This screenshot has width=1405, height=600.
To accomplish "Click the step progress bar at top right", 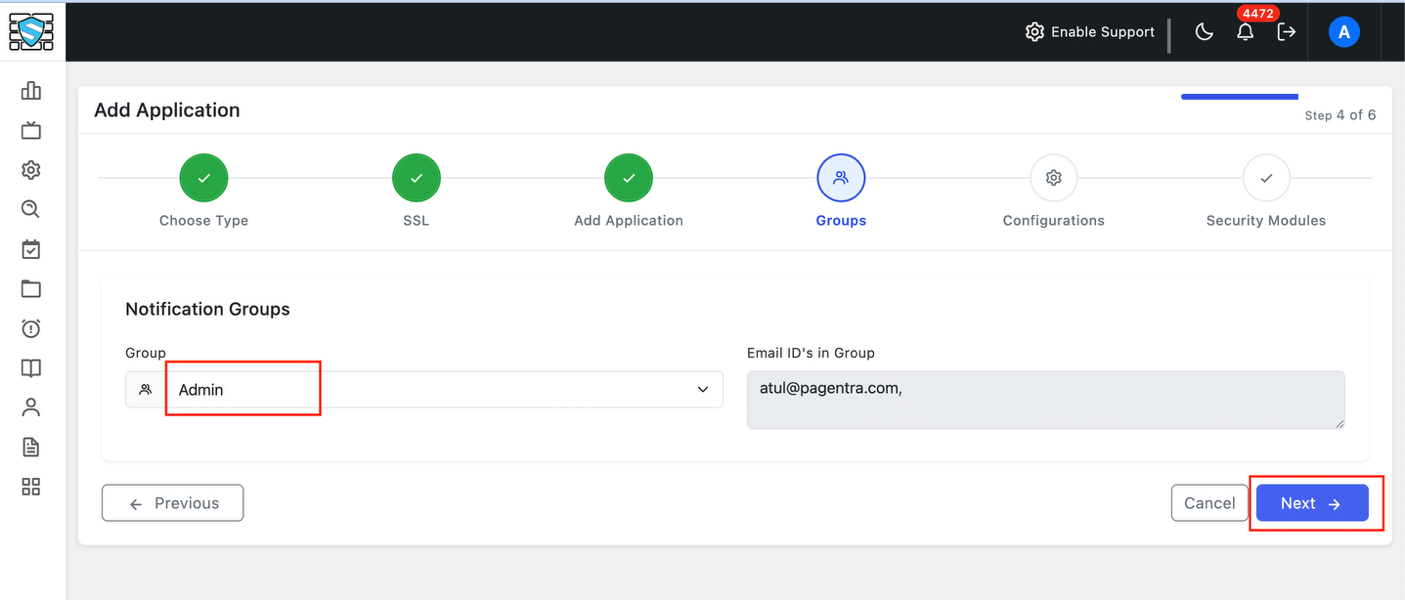I will [1240, 97].
